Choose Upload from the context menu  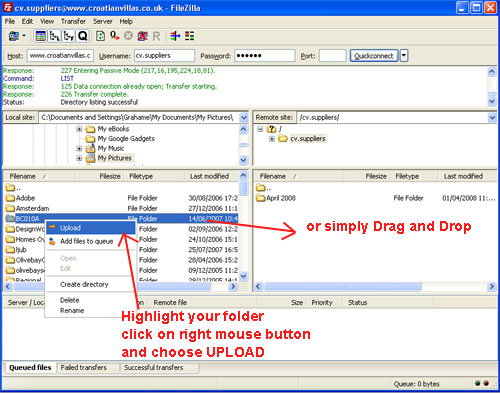[x=91, y=228]
